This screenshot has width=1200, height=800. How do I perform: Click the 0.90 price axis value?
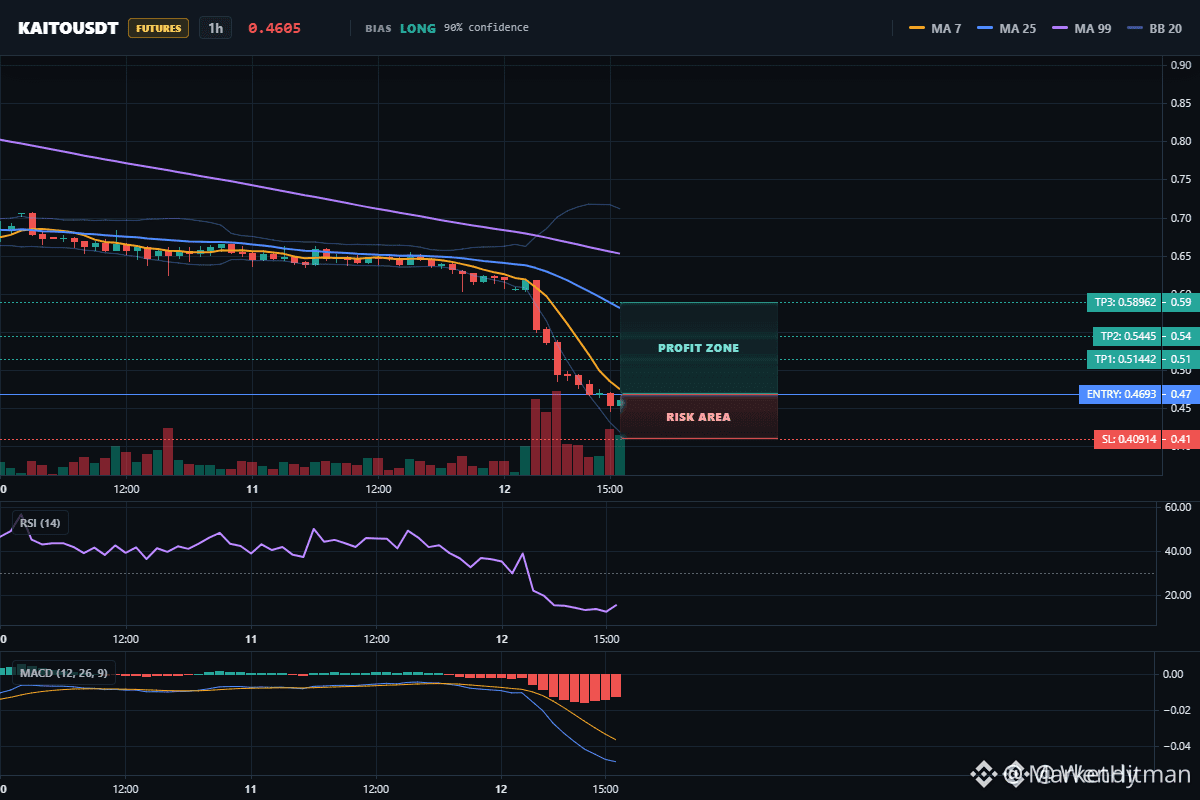click(1180, 66)
